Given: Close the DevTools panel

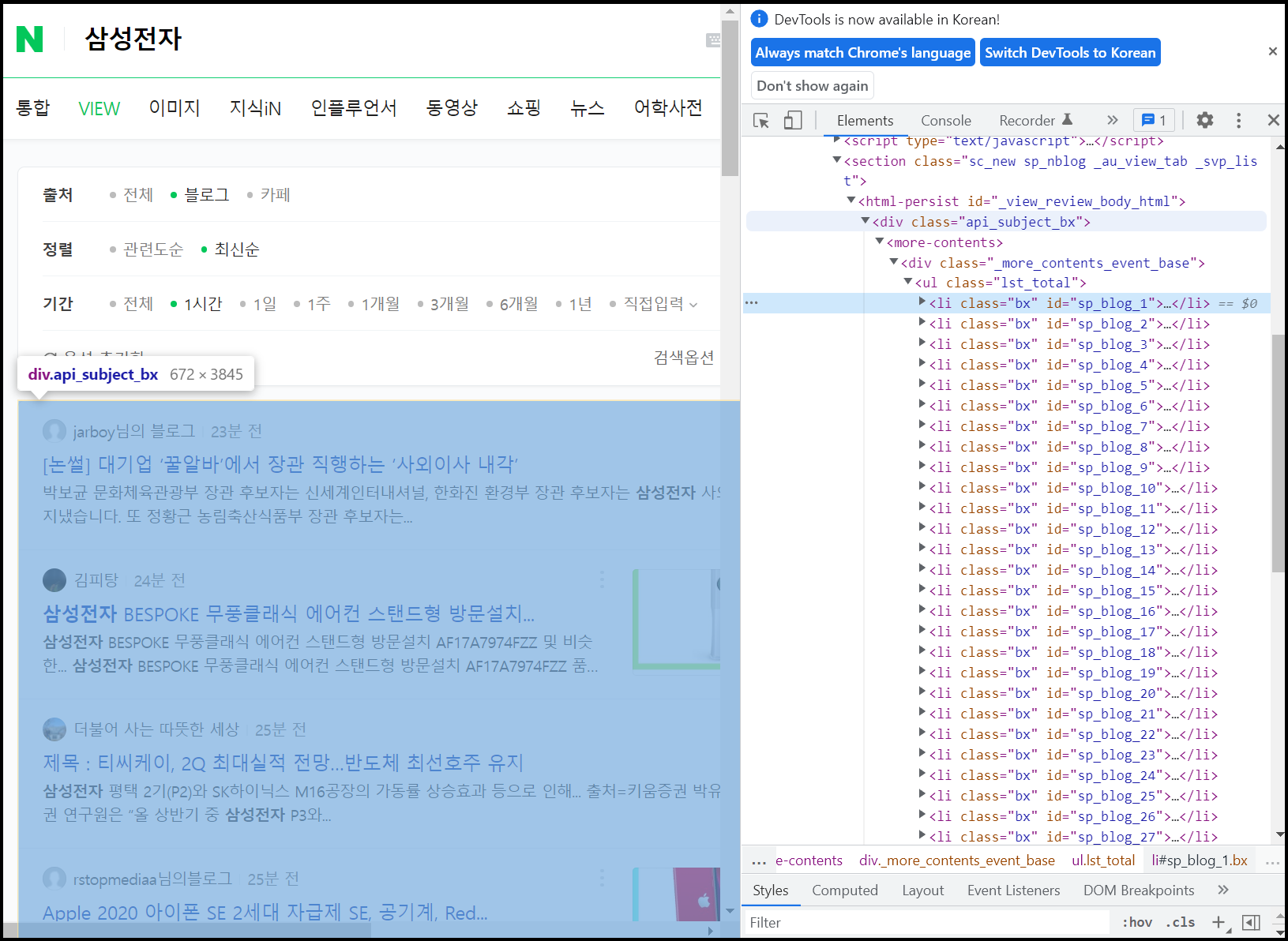Looking at the screenshot, I should point(1273,120).
